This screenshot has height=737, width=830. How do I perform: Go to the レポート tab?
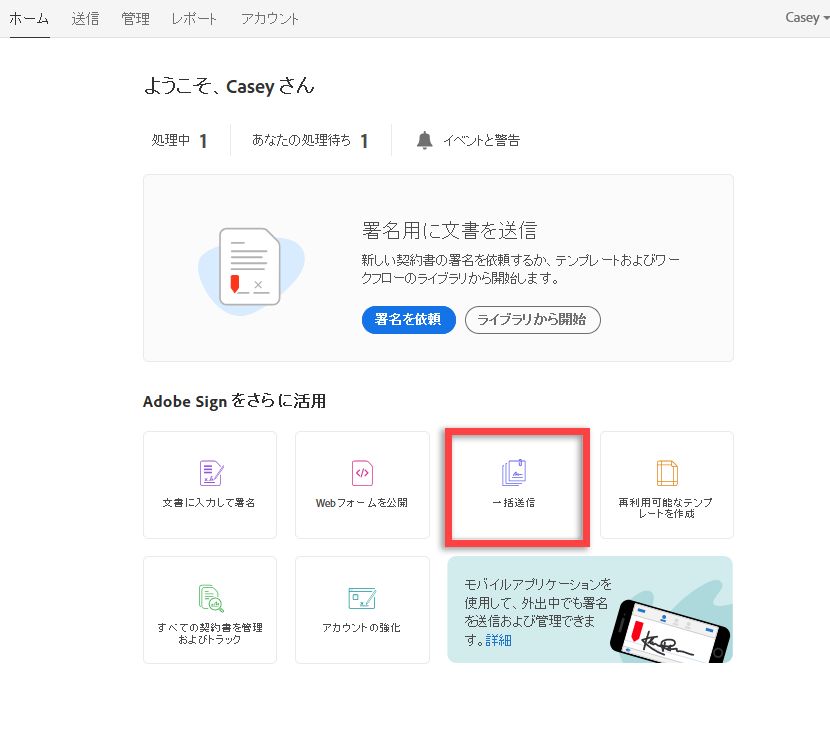(x=194, y=19)
